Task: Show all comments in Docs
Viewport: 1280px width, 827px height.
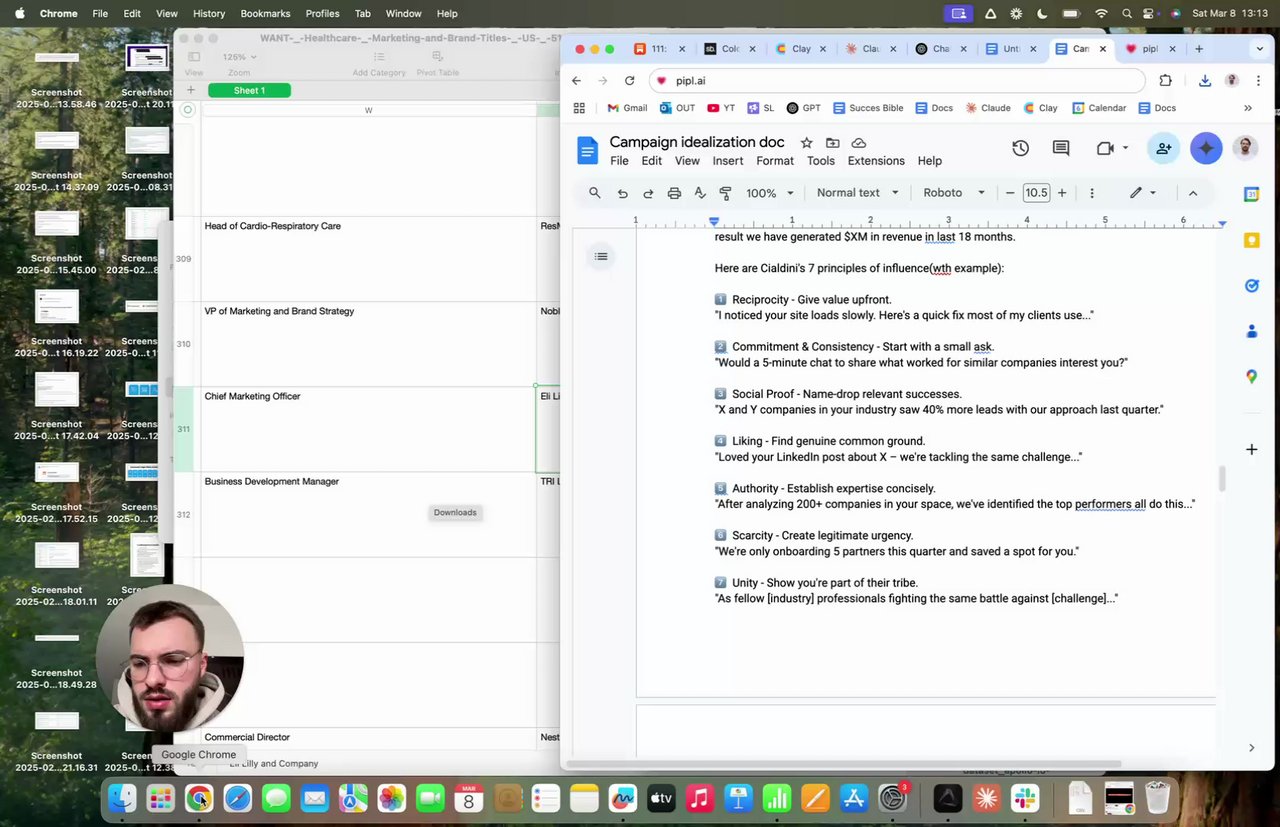Action: pyautogui.click(x=1061, y=148)
